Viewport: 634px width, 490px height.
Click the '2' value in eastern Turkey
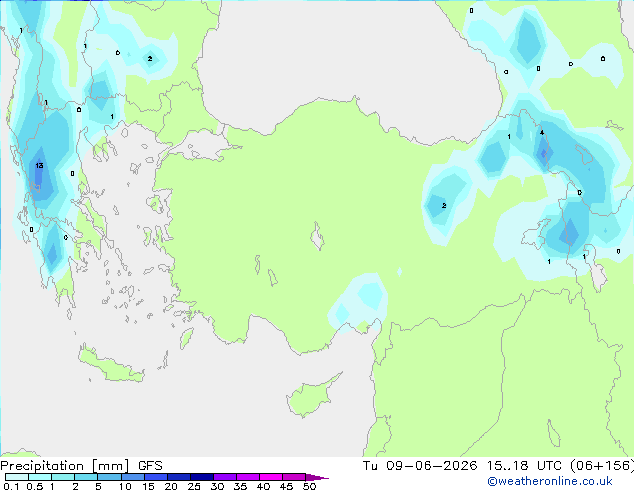[444, 205]
